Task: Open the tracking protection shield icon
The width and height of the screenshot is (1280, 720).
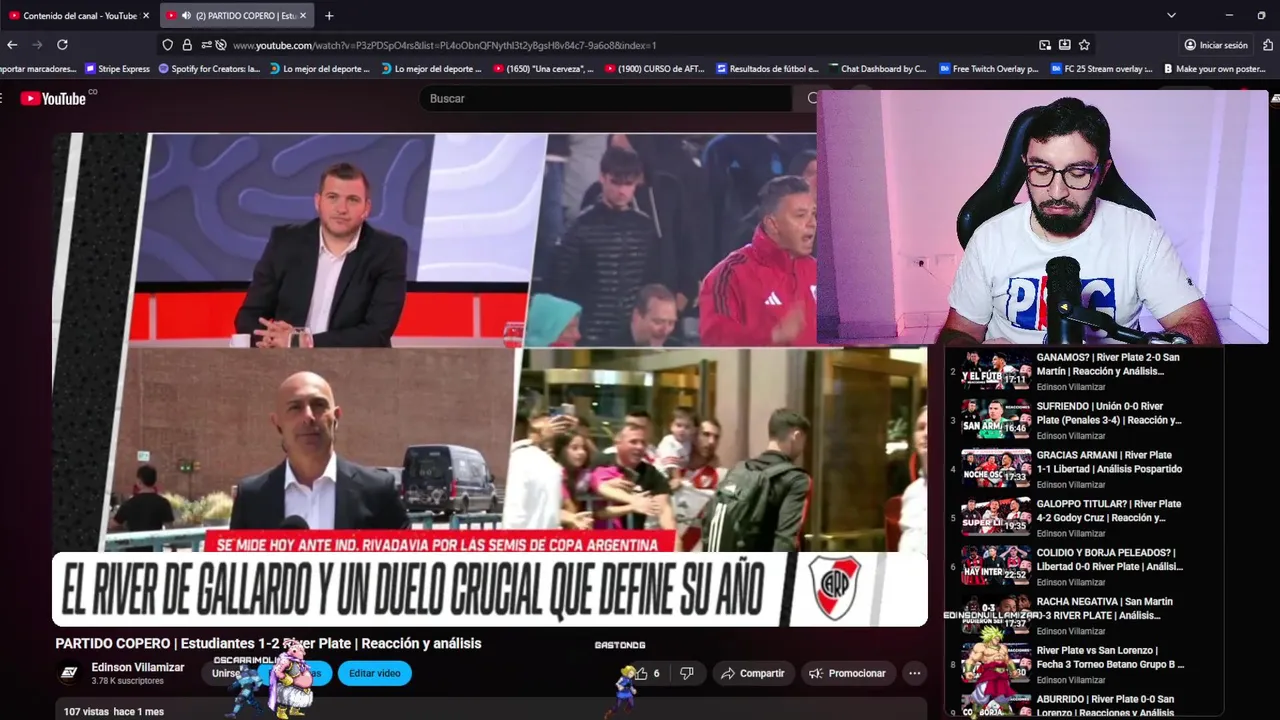Action: [168, 45]
